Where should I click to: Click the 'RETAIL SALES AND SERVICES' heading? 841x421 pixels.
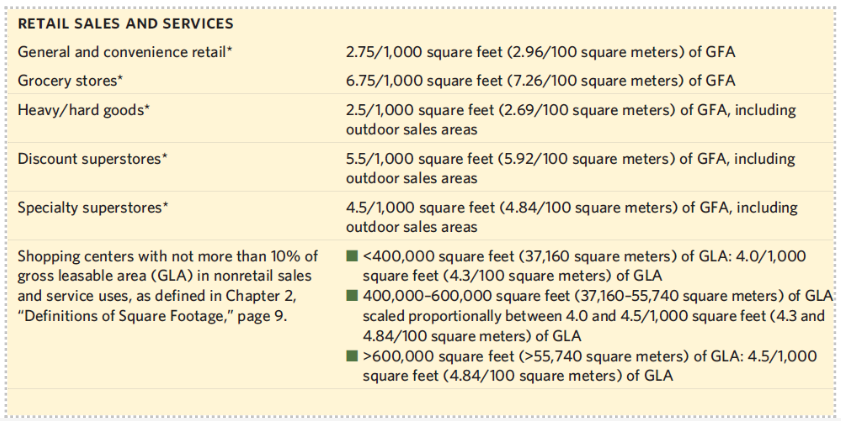tap(125, 22)
